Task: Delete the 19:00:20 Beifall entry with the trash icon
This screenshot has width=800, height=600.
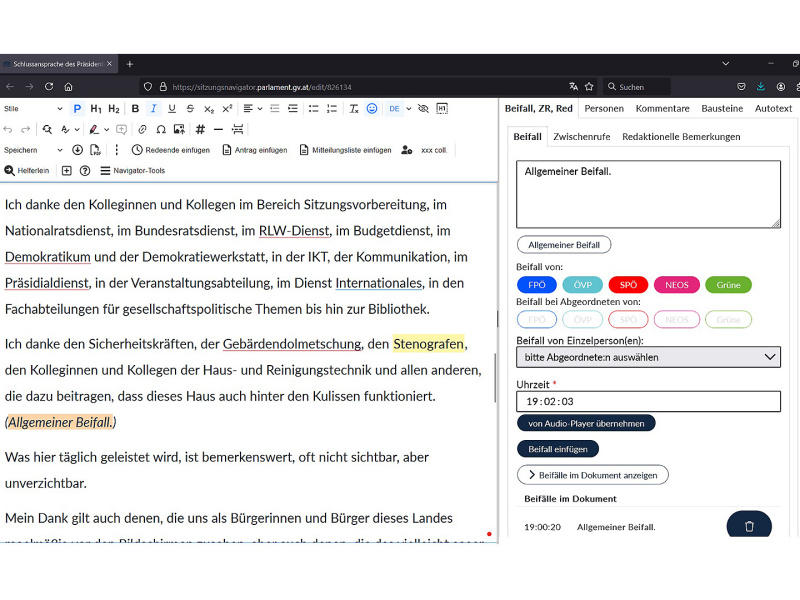Action: tap(748, 524)
